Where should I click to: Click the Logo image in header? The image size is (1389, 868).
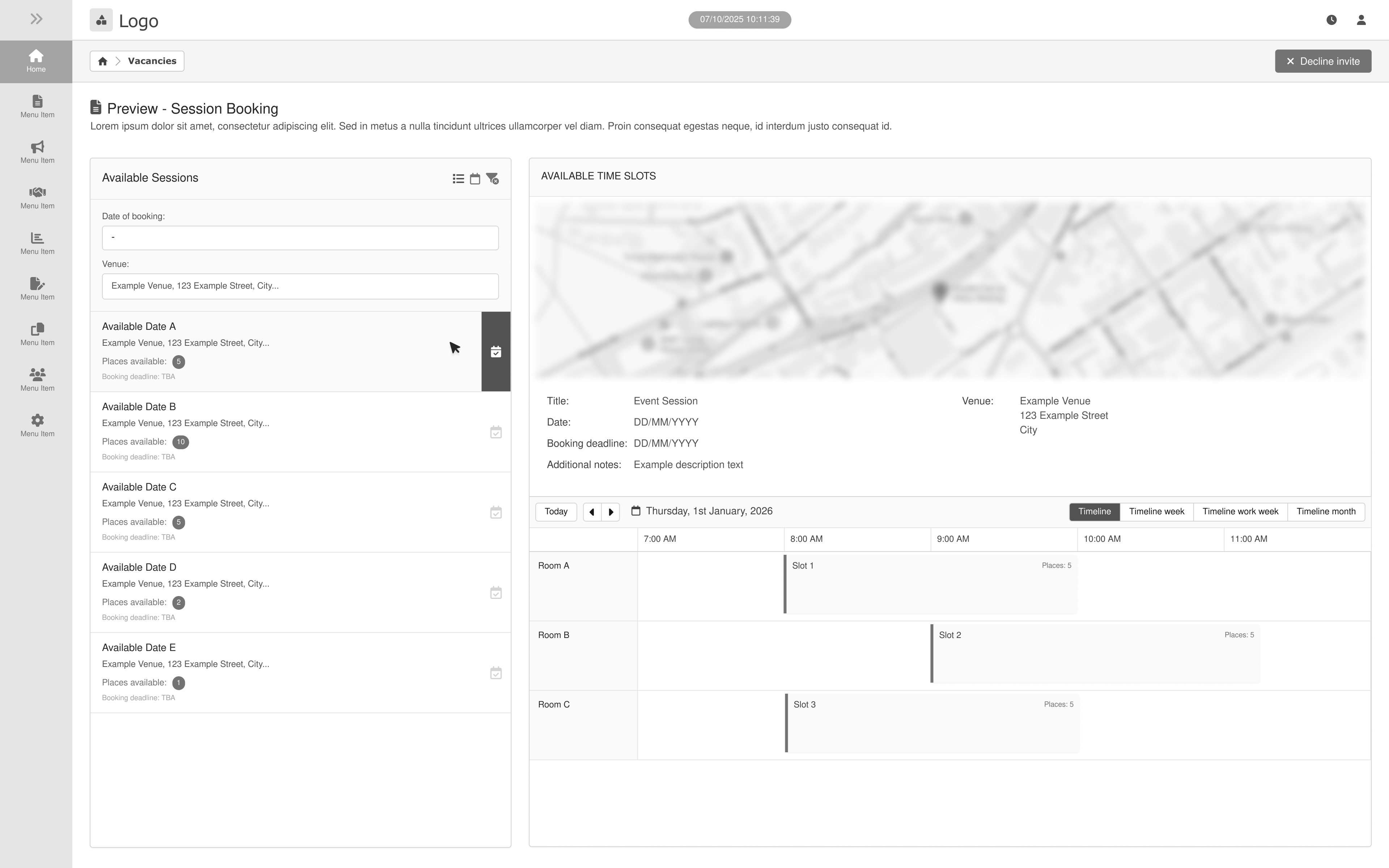coord(101,20)
